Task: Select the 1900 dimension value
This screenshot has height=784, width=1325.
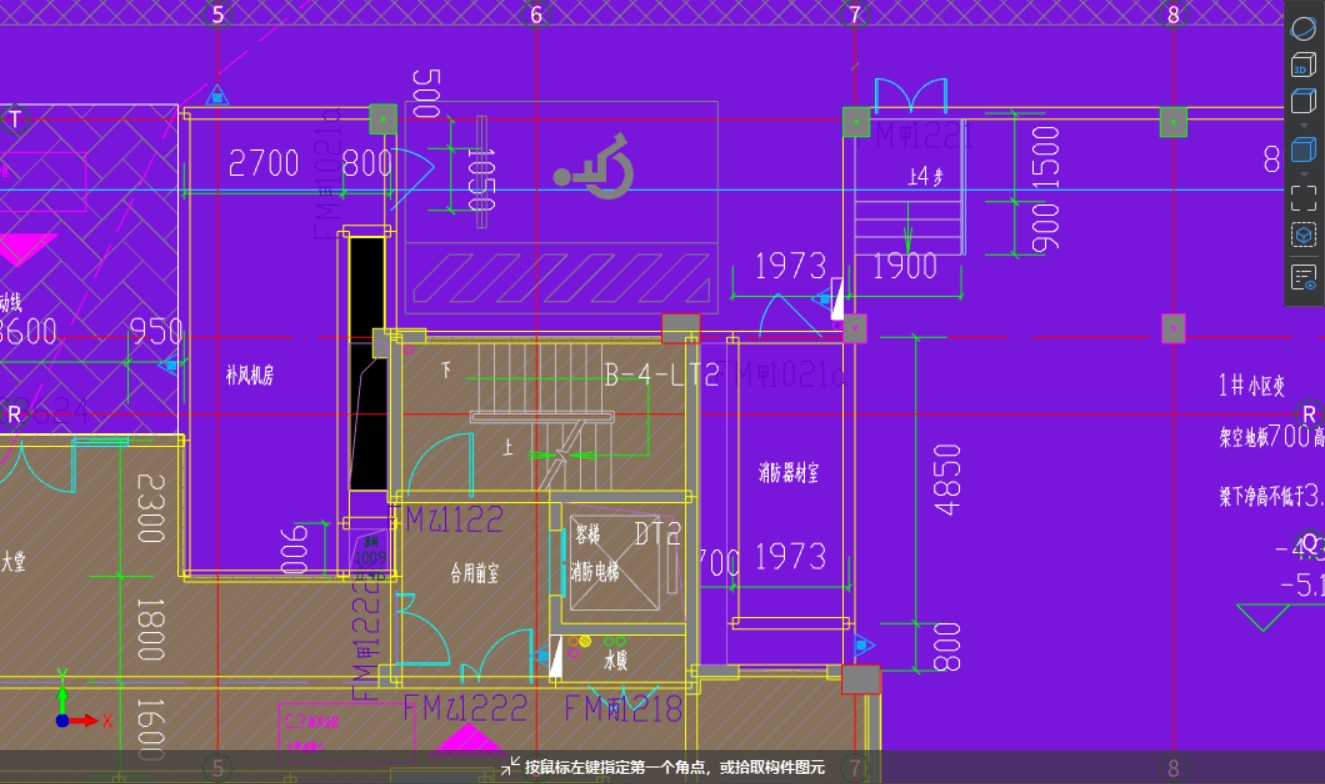Action: 905,266
